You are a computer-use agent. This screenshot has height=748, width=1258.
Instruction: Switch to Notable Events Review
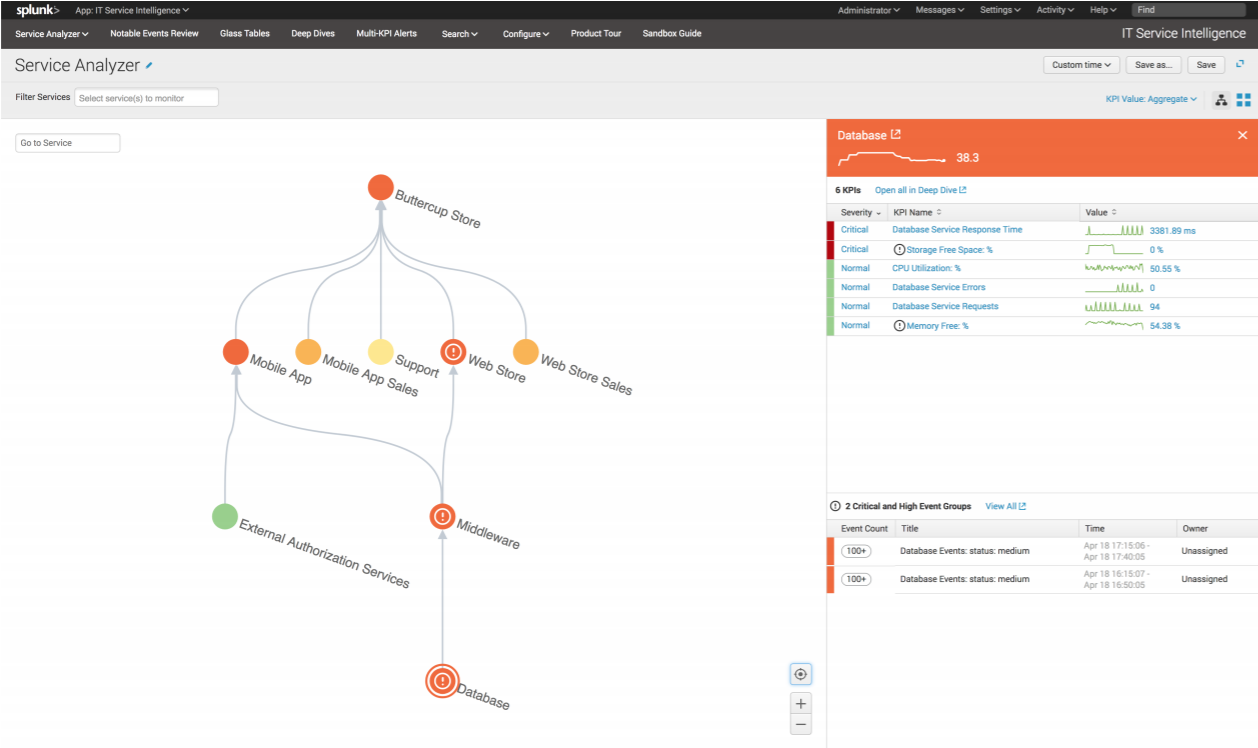(x=154, y=33)
